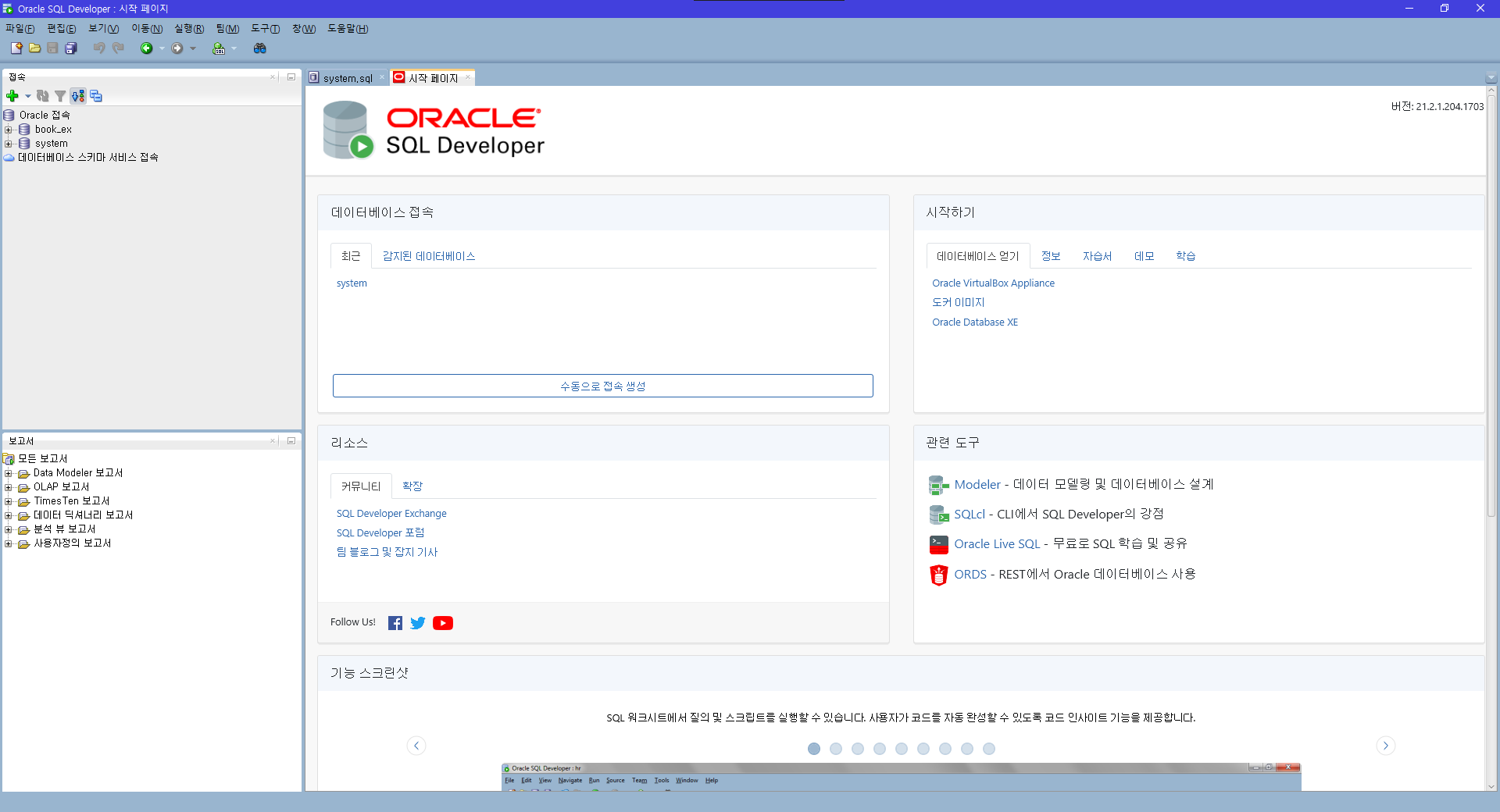Close the 시작 페이지 tab
The height and width of the screenshot is (812, 1500).
[468, 77]
